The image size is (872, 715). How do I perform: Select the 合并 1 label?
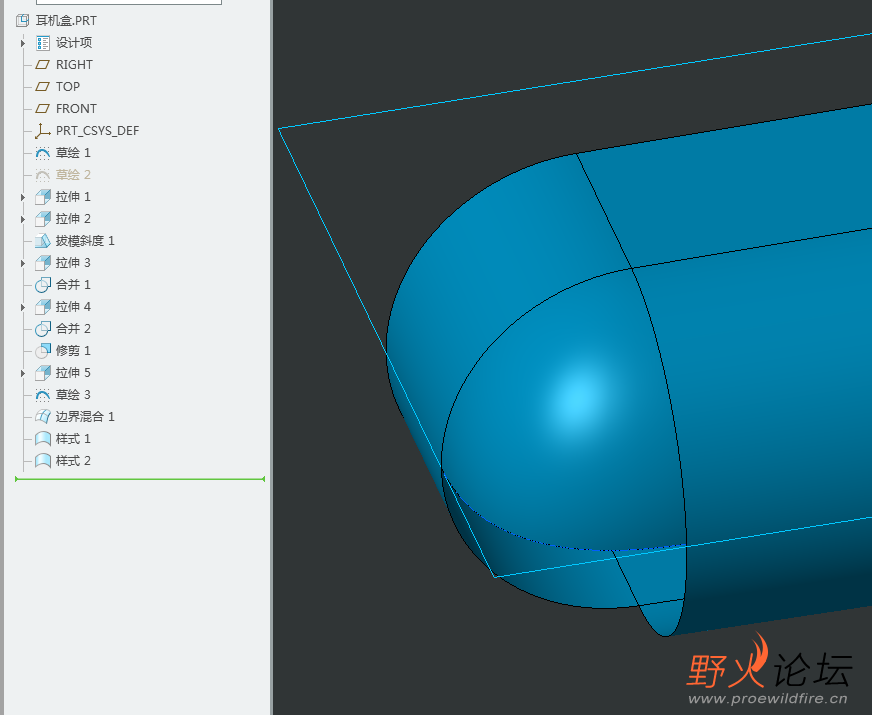pos(73,285)
